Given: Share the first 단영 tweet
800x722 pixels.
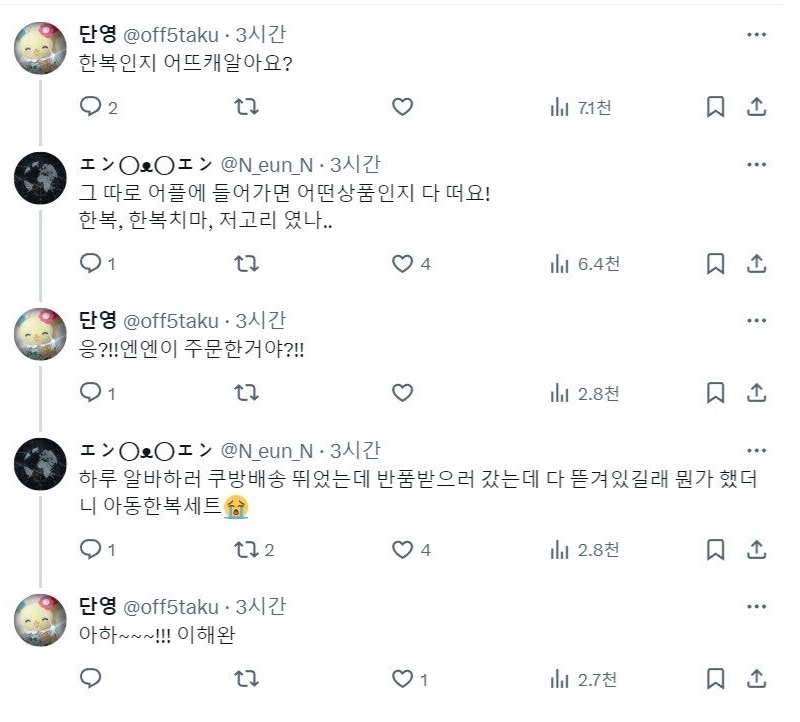Looking at the screenshot, I should click(x=757, y=107).
